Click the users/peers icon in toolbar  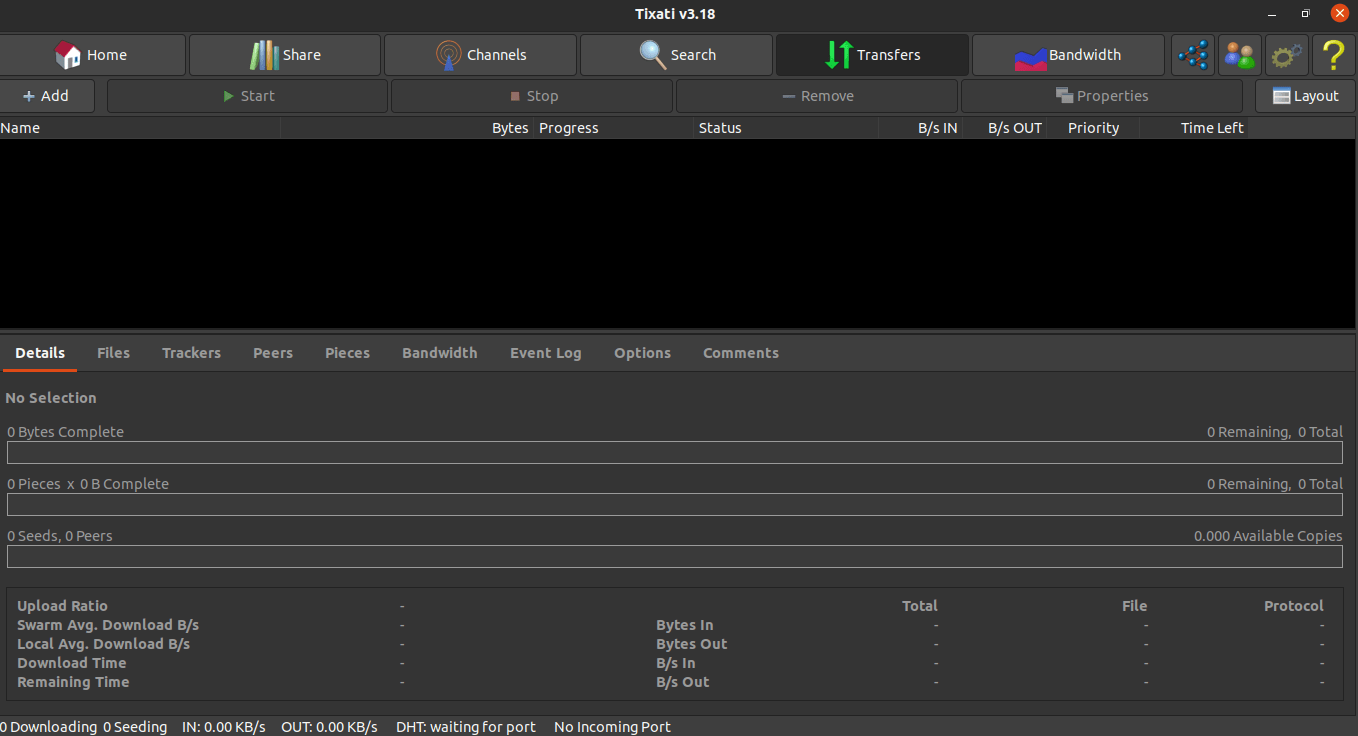(1240, 55)
